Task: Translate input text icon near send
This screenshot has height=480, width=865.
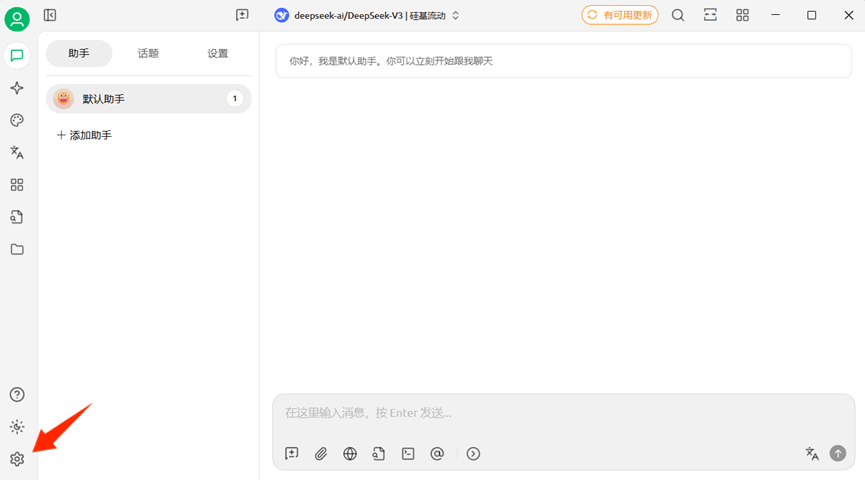Action: 812,454
